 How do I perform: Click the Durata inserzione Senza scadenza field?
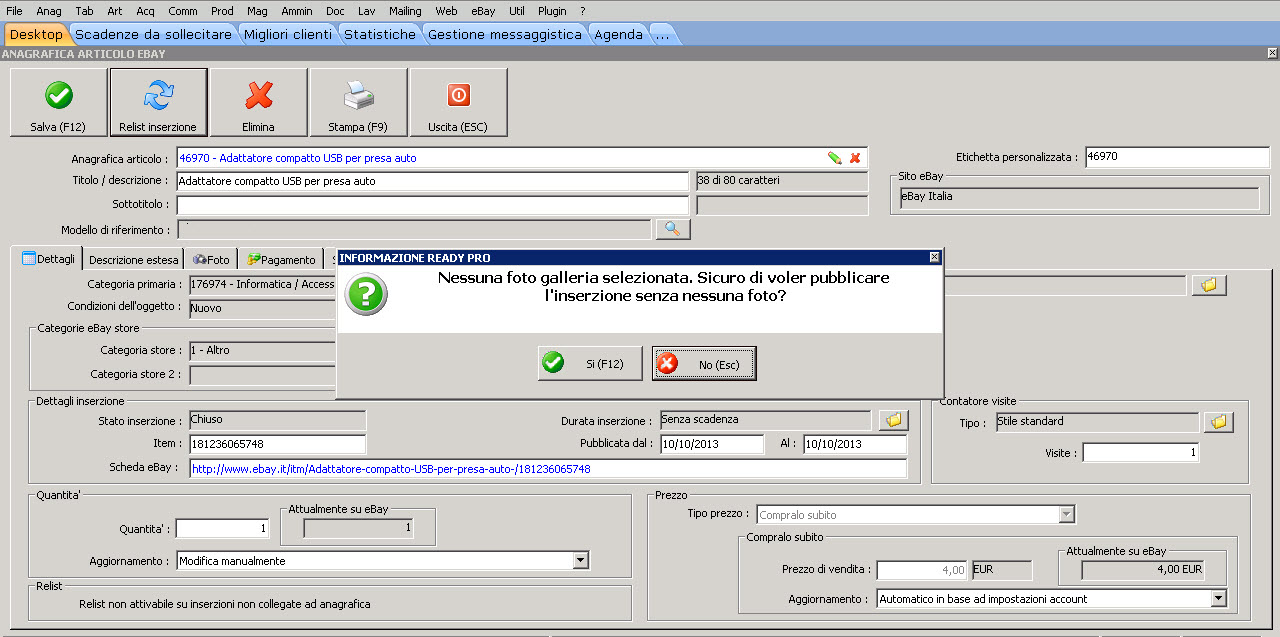(x=765, y=420)
